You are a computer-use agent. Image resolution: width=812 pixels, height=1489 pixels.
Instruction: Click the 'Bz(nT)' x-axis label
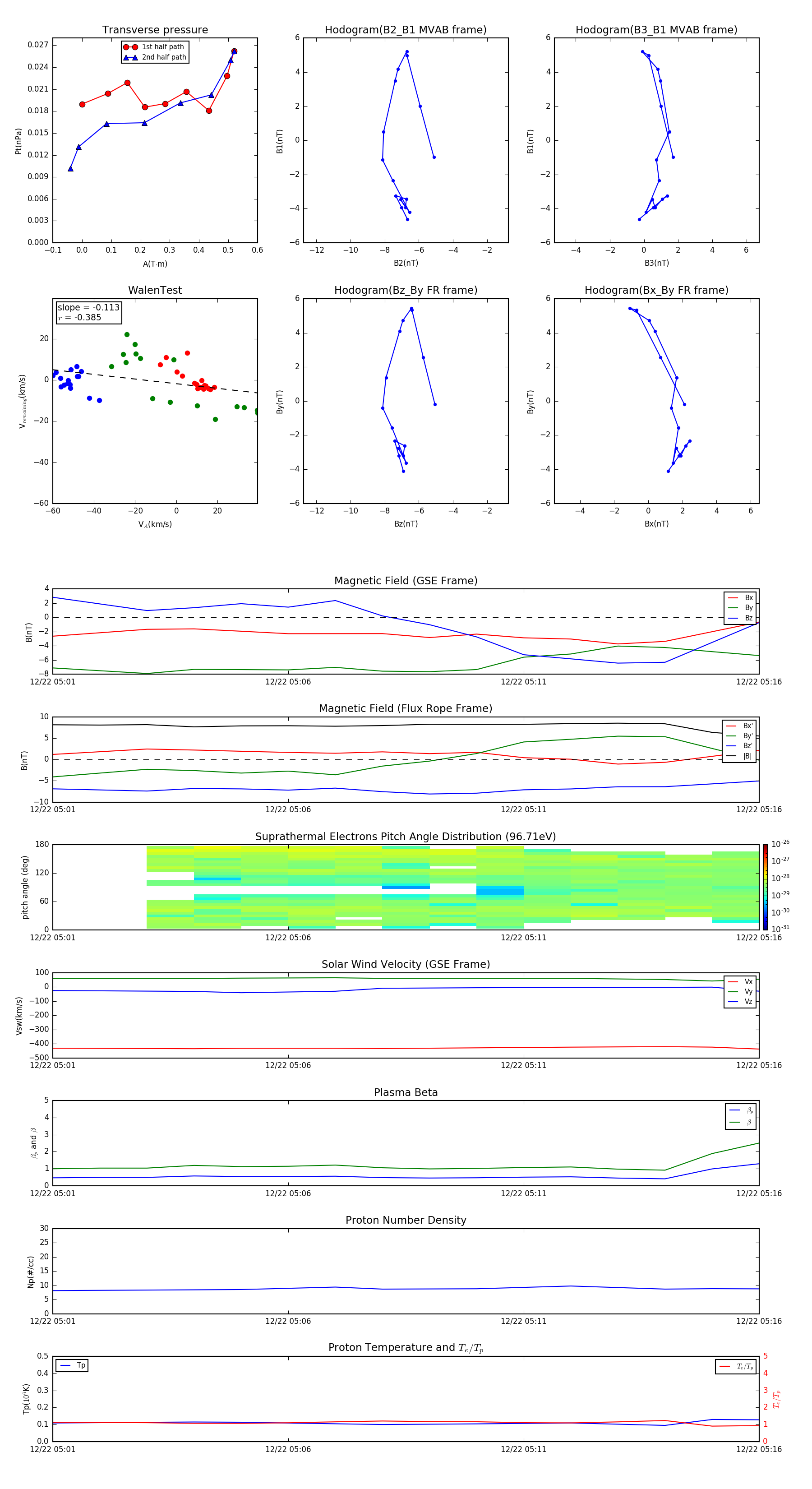(x=406, y=524)
